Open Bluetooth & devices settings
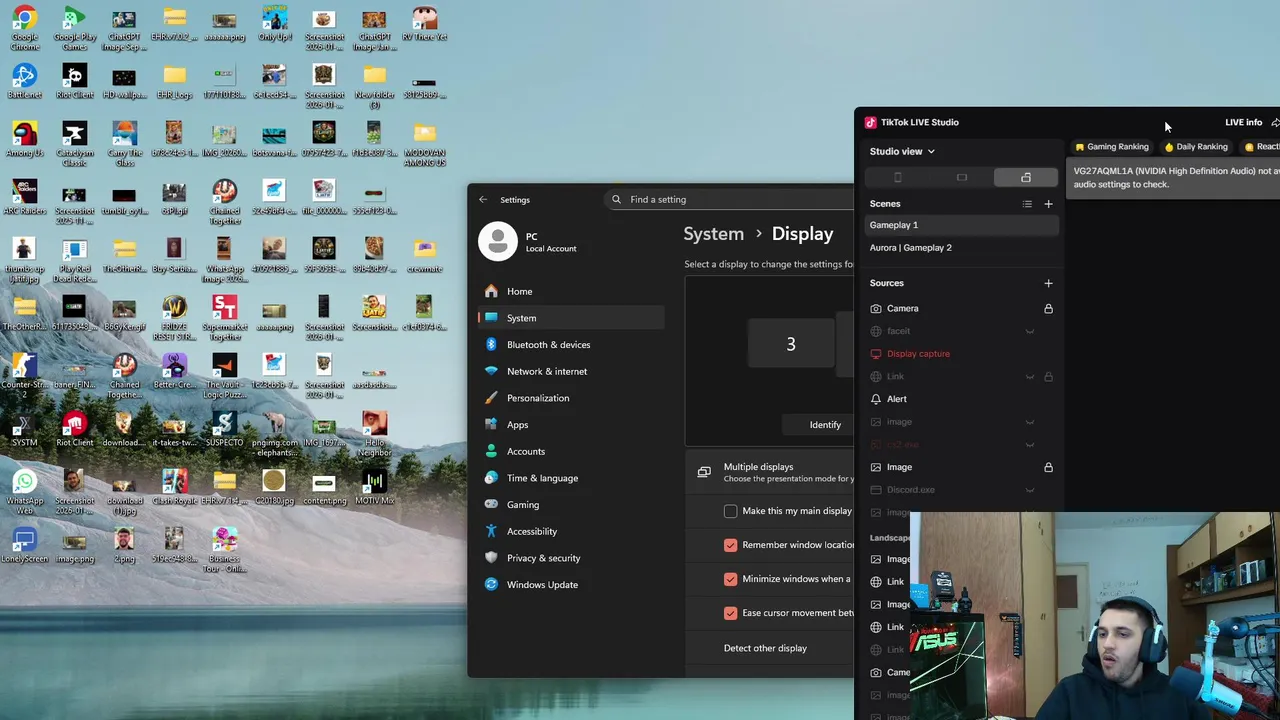 point(571,345)
